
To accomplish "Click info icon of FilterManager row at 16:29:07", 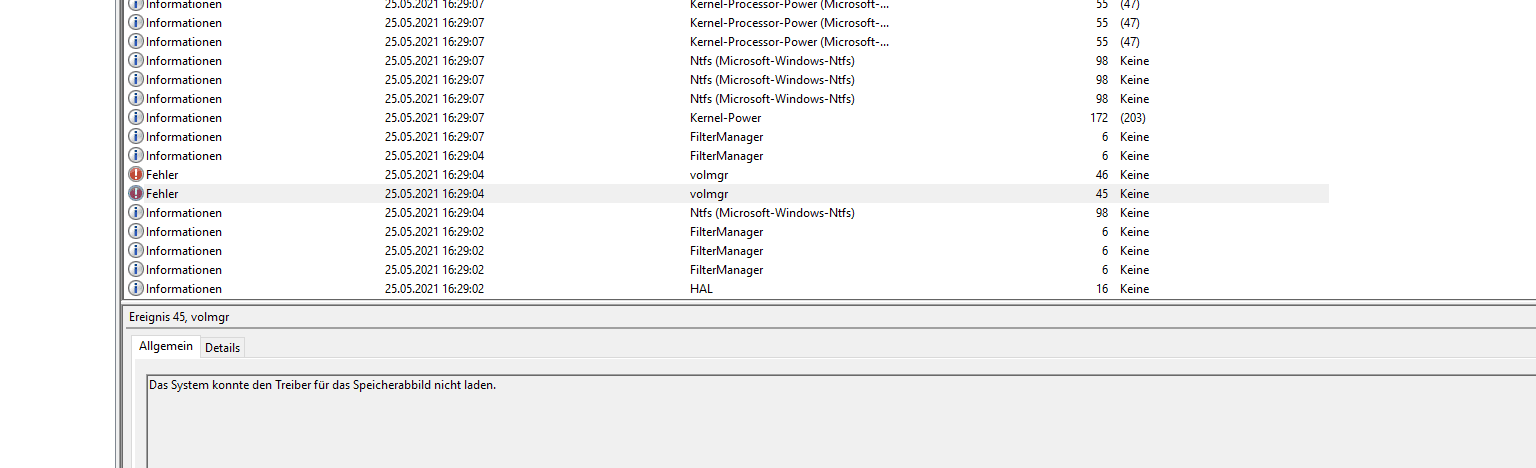I will click(136, 137).
